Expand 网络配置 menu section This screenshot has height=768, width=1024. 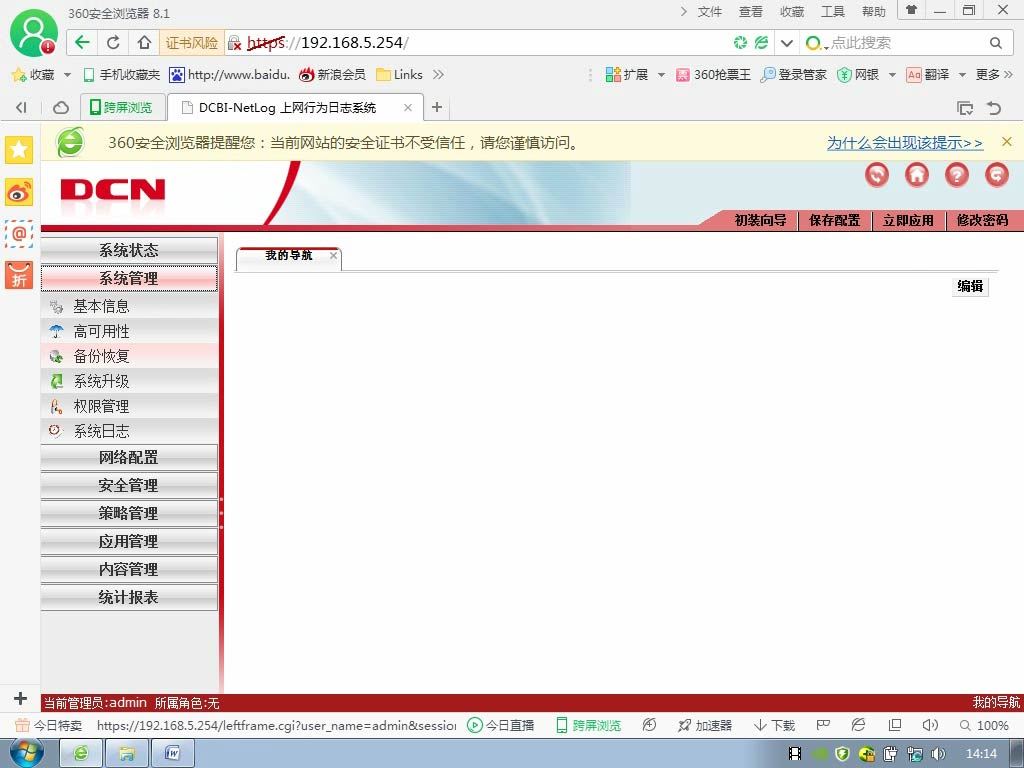point(129,457)
